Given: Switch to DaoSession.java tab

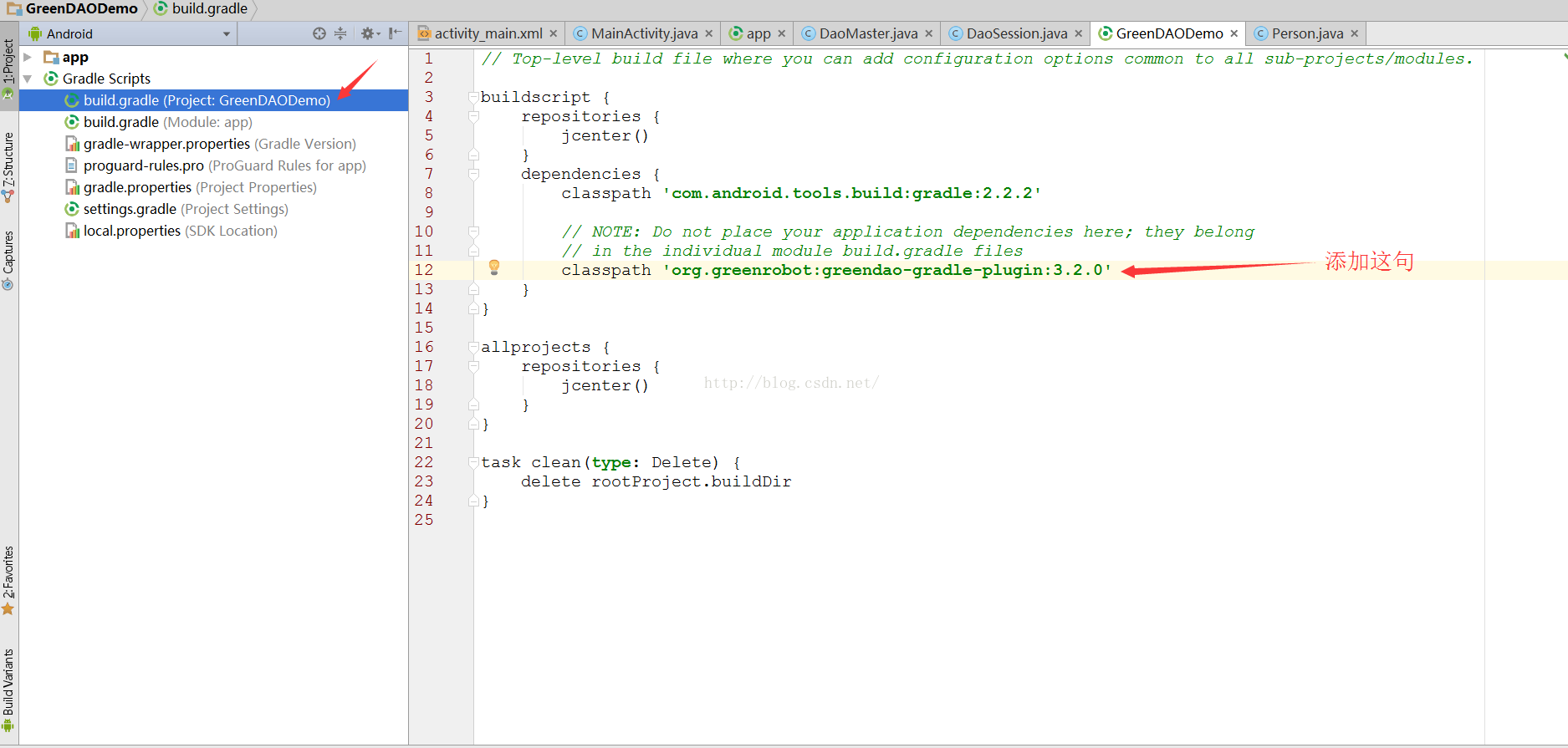Looking at the screenshot, I should (x=1017, y=33).
